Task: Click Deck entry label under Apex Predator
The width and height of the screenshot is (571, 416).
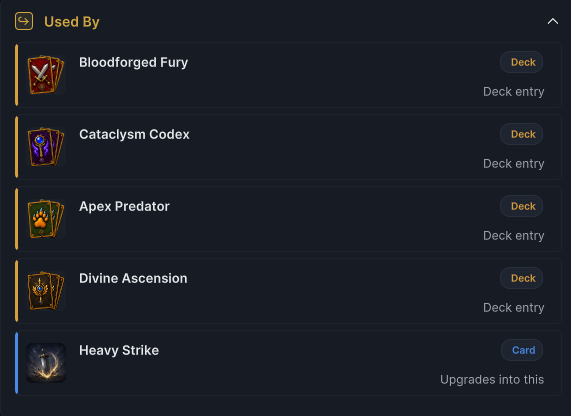Action: pos(513,236)
